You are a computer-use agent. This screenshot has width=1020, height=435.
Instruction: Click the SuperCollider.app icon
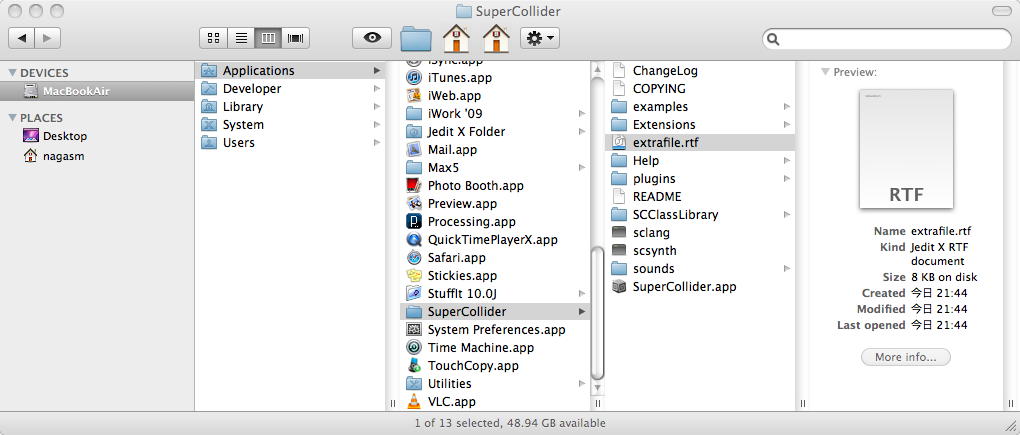(x=619, y=287)
